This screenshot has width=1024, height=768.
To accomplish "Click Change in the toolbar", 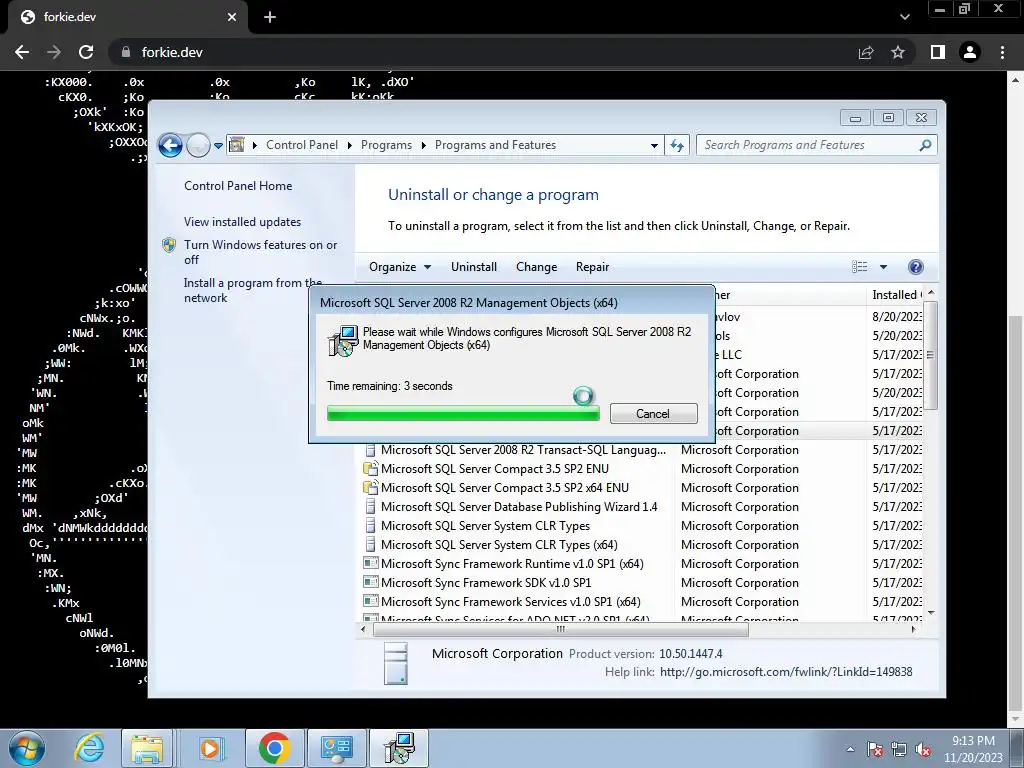I will coord(536,266).
